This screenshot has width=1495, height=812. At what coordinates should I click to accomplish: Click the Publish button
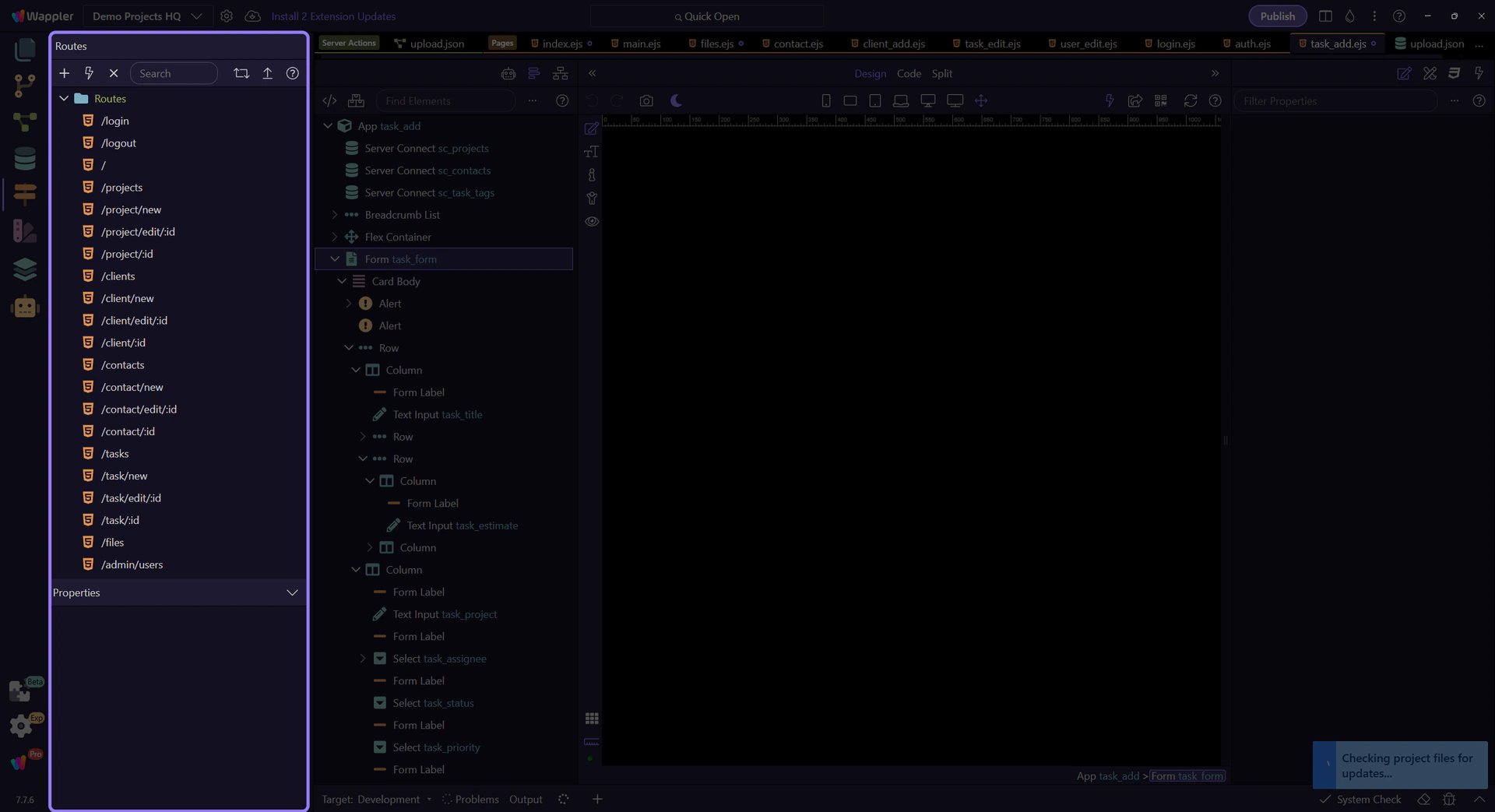pos(1277,16)
